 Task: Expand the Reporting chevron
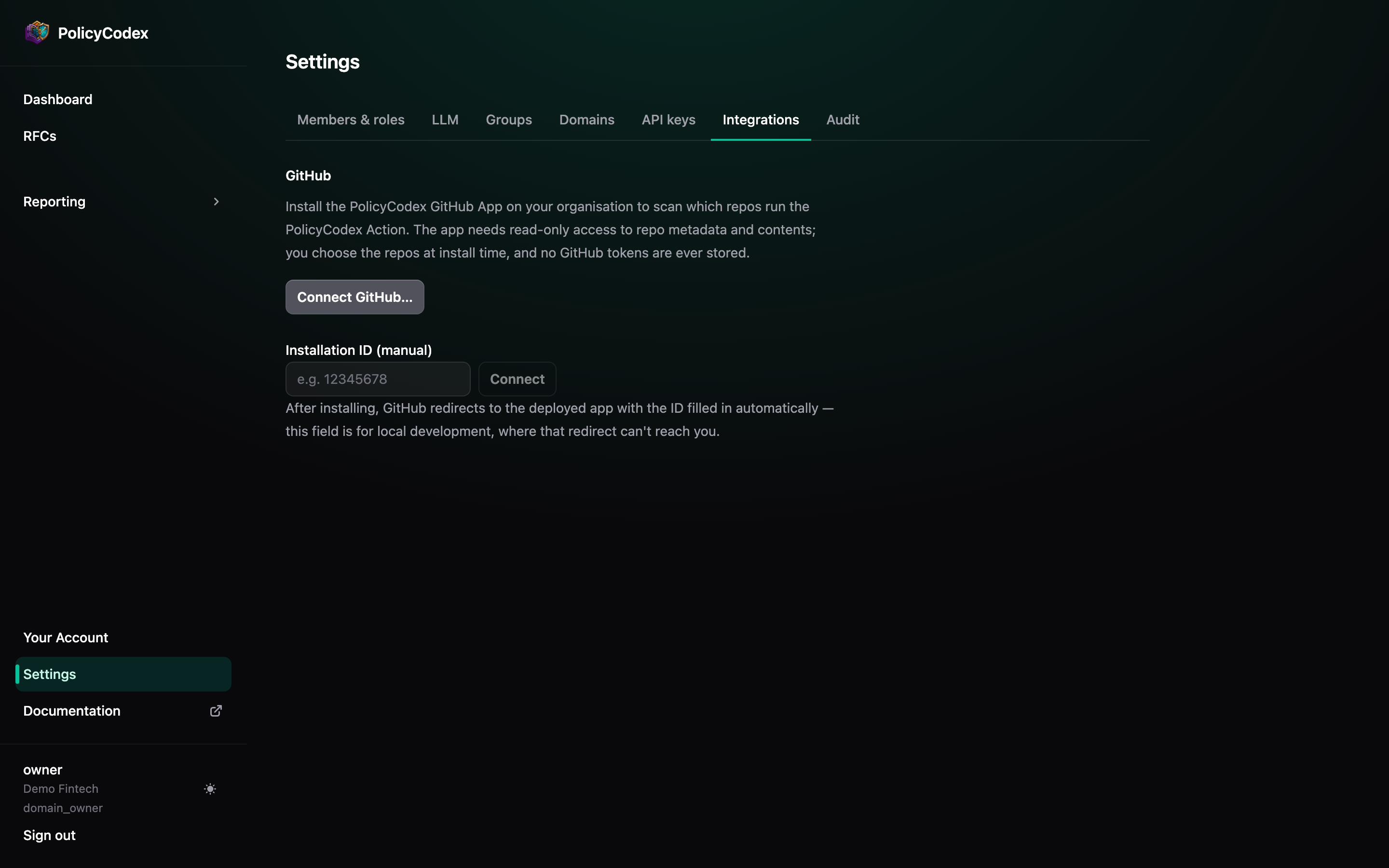pos(217,202)
